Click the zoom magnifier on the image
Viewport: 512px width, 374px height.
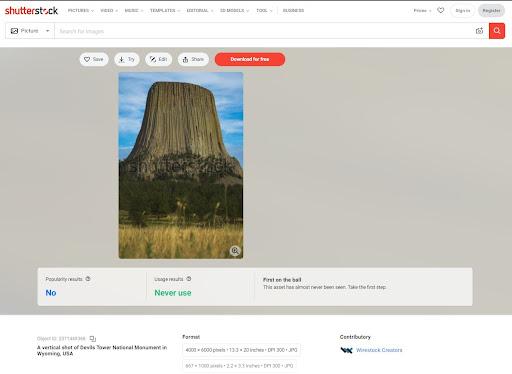[x=235, y=251]
